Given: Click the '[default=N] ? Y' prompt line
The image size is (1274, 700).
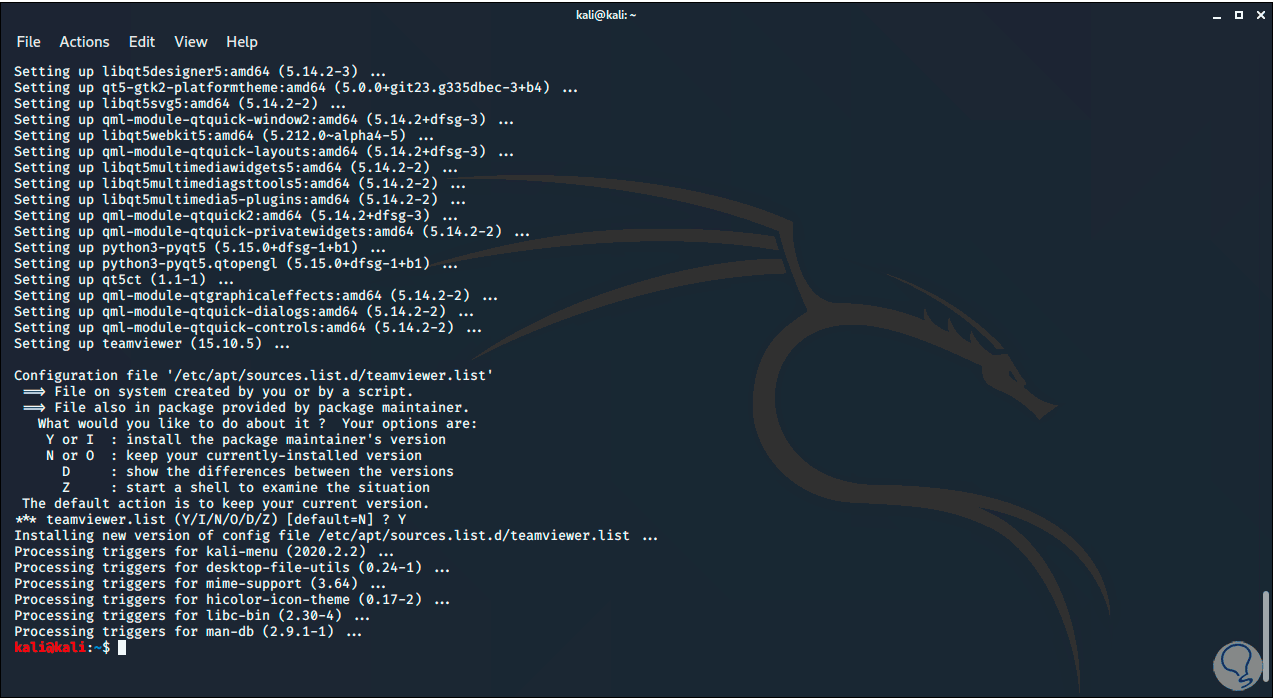Looking at the screenshot, I should coord(210,520).
